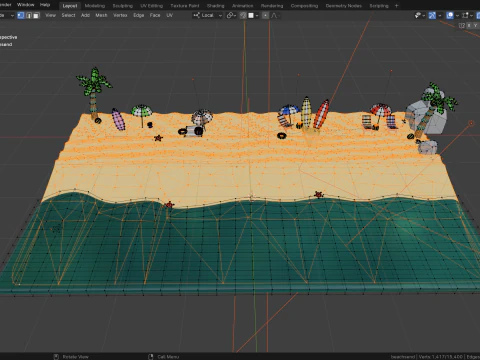Expand the gizmos options dropdown arrow
Viewport: 480px width, 360px height.
[x=440, y=15]
